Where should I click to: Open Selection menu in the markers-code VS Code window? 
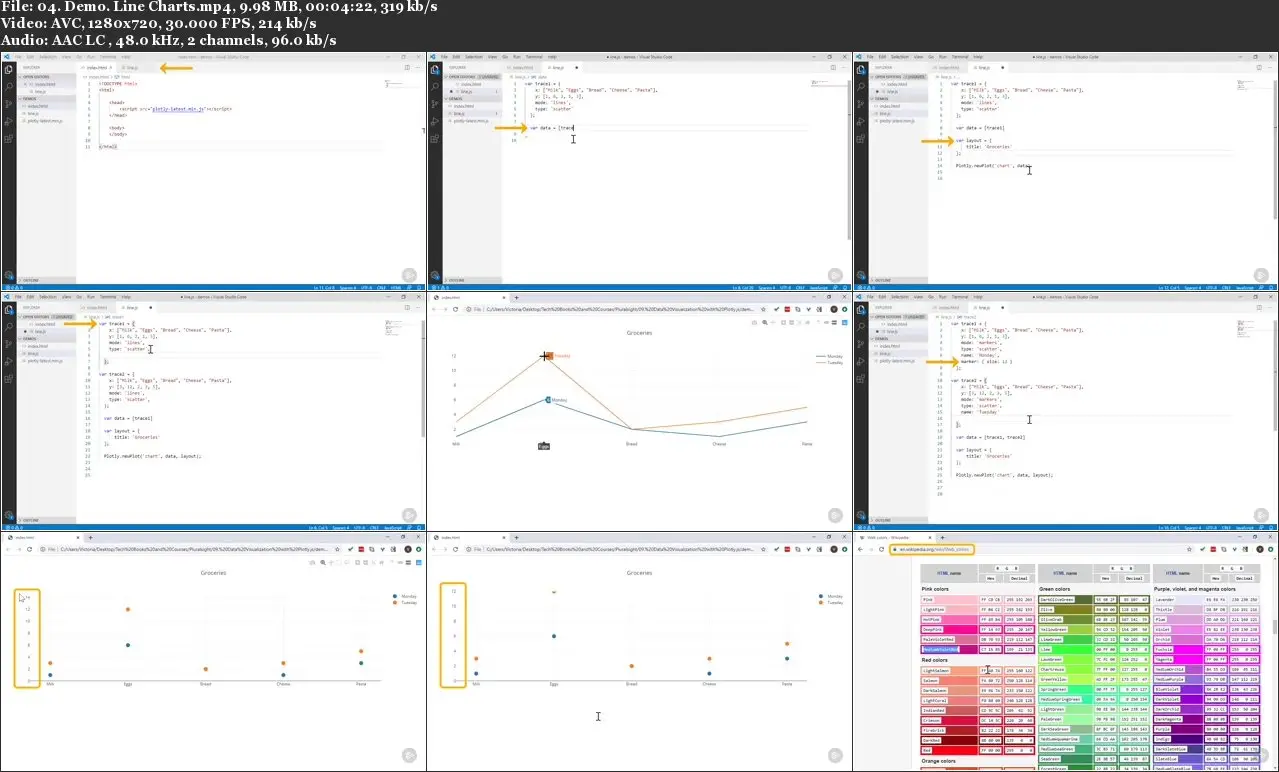(898, 297)
